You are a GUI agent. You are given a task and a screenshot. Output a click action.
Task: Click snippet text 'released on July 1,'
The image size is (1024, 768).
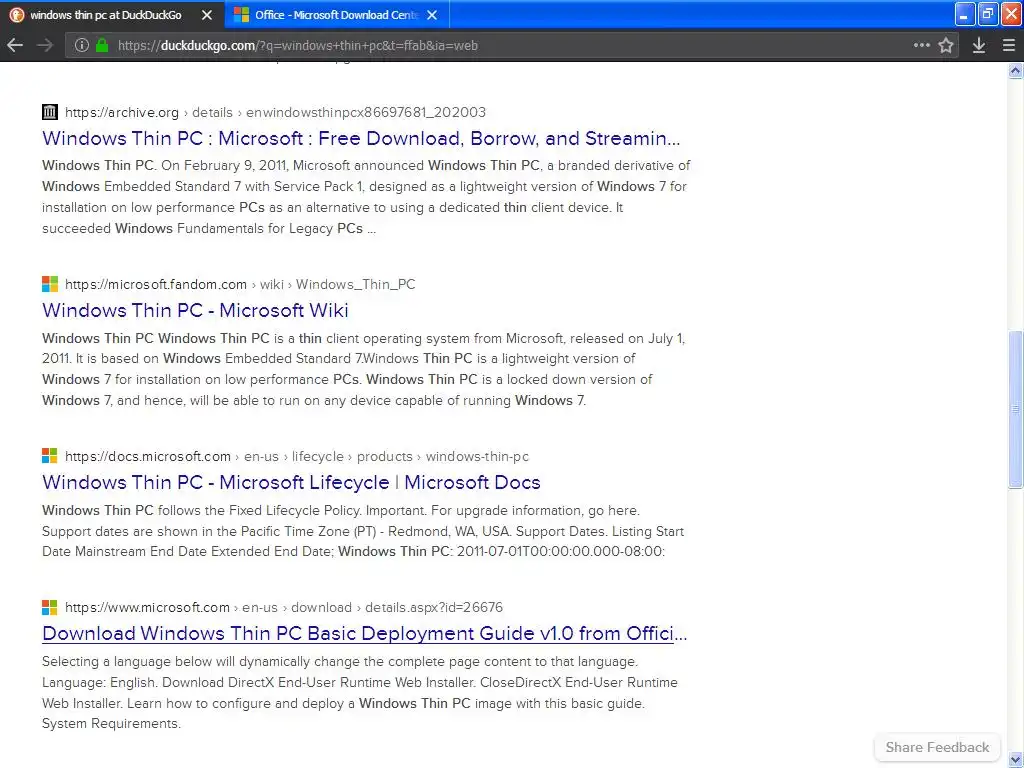(626, 338)
